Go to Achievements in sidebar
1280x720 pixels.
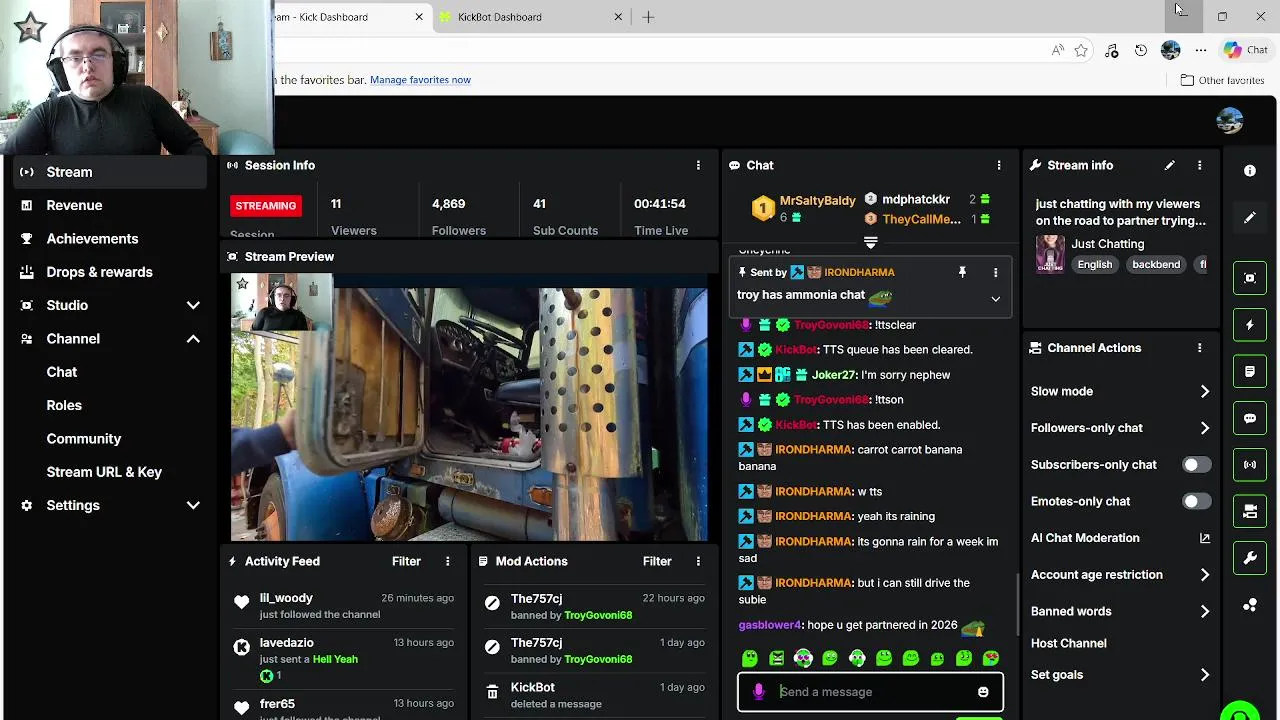[x=92, y=238]
